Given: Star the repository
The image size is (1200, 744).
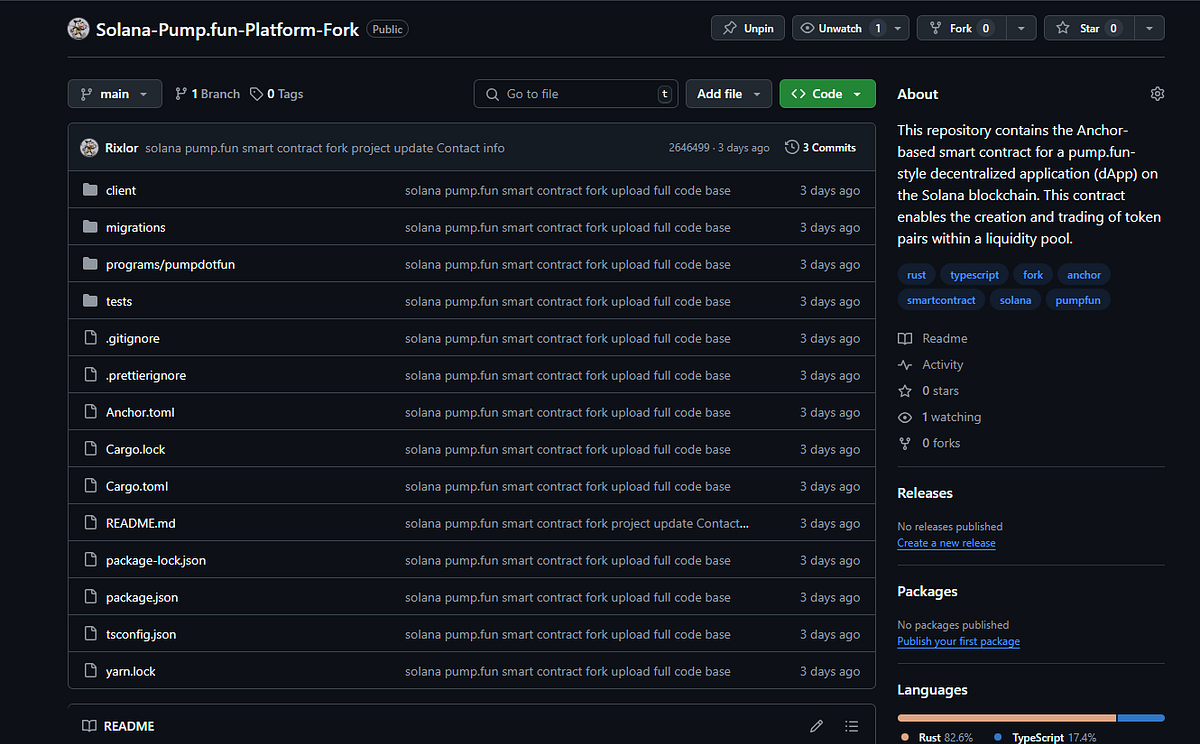Looking at the screenshot, I should click(1088, 29).
